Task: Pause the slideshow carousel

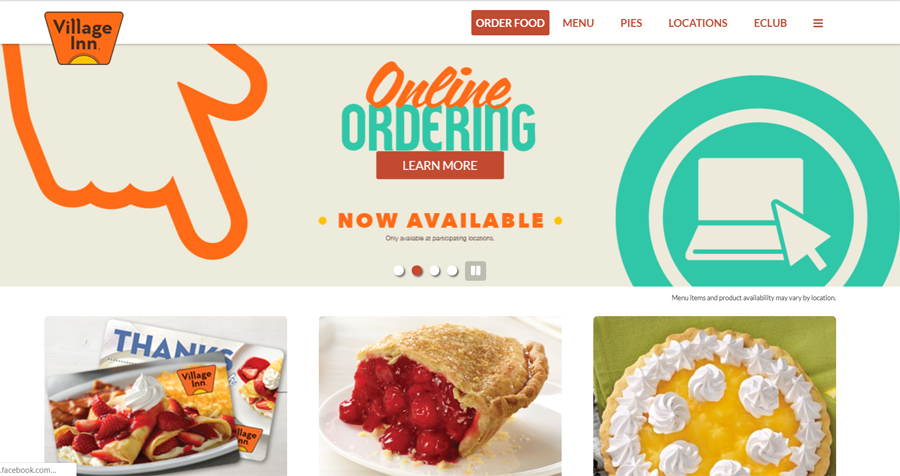Action: pos(475,270)
